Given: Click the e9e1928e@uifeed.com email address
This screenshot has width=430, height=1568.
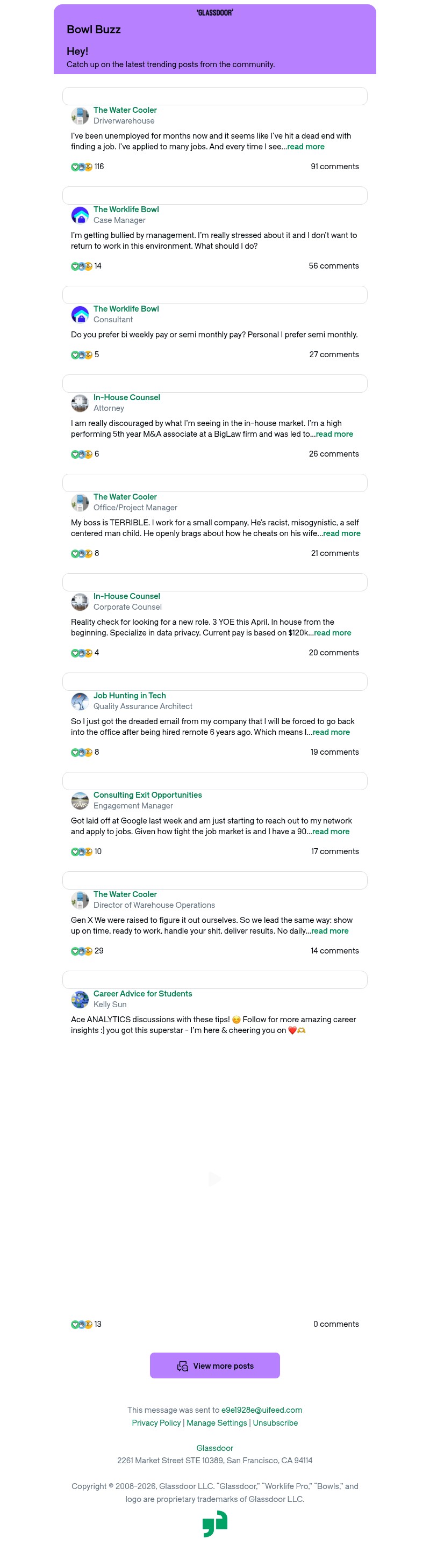Looking at the screenshot, I should click(261, 1410).
